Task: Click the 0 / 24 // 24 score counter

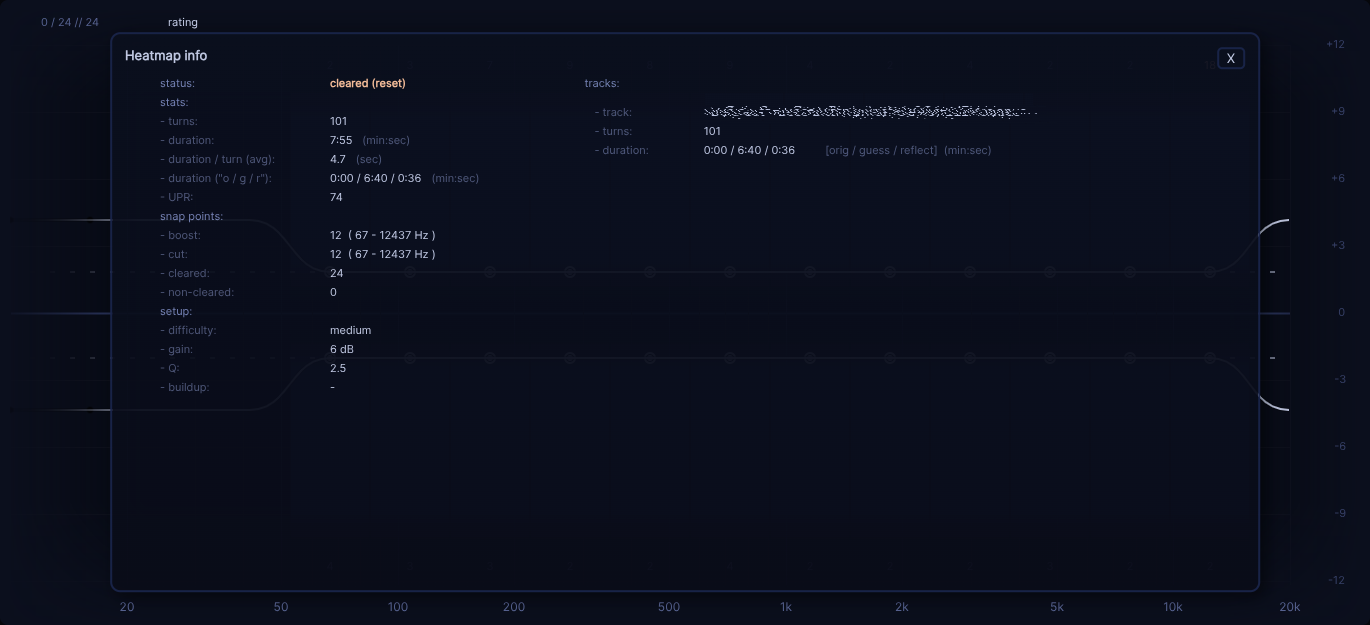Action: pos(69,21)
